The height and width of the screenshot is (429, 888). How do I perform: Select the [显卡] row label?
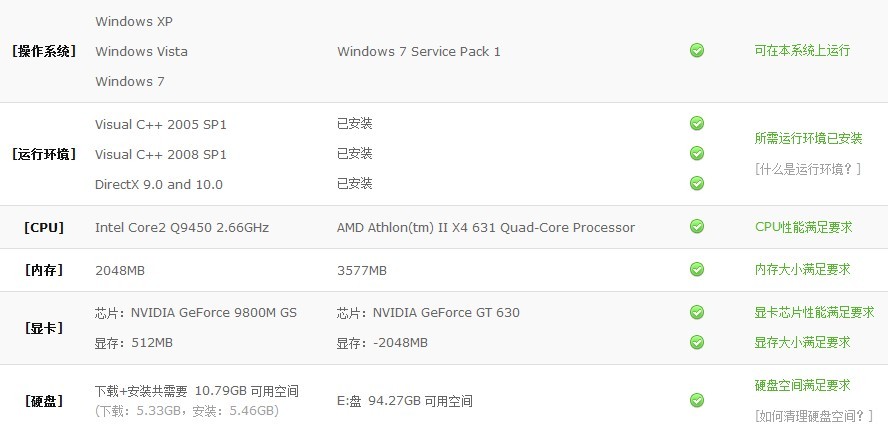[44, 328]
